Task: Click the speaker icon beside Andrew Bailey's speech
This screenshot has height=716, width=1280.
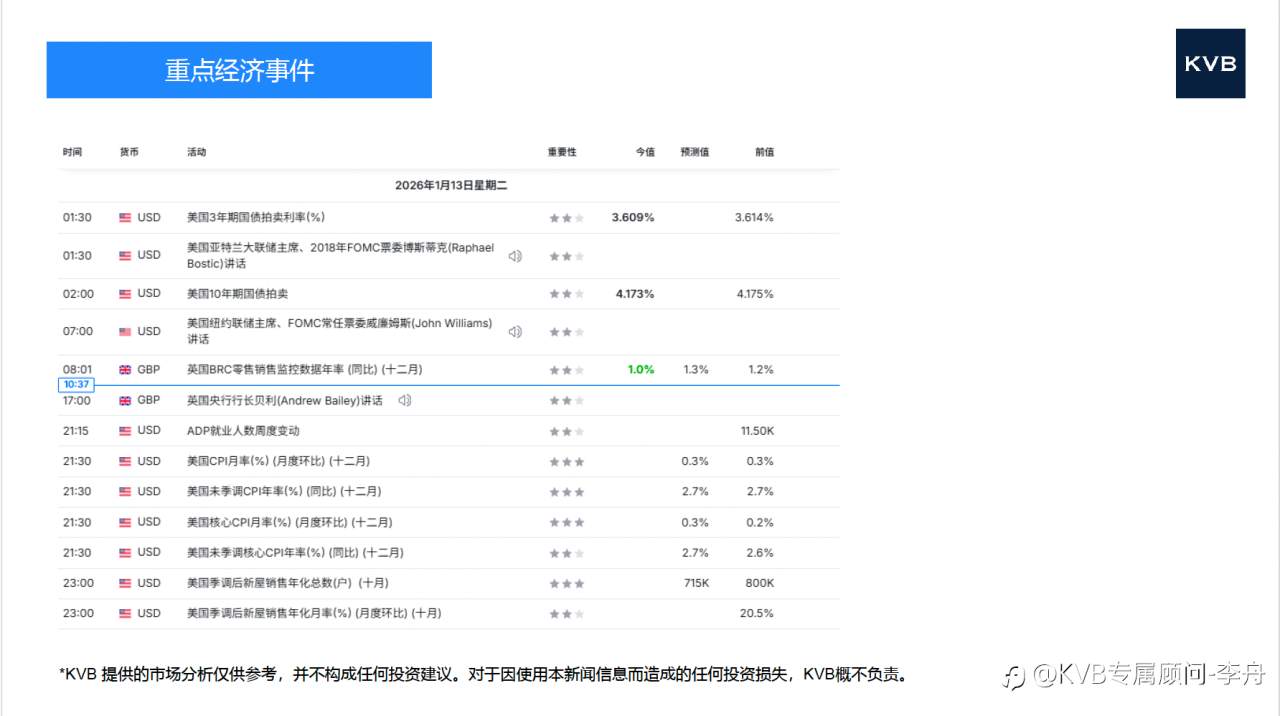Action: [x=406, y=400]
